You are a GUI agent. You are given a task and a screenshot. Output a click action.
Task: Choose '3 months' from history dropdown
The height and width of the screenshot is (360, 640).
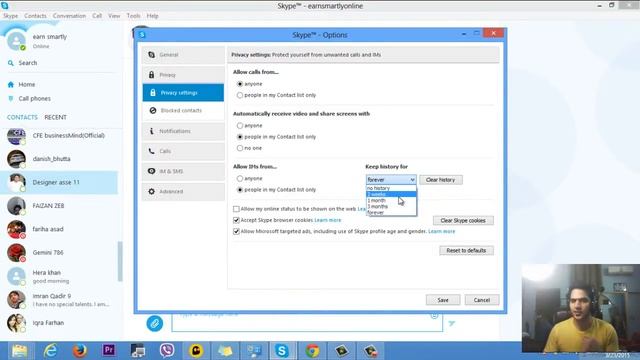391,207
